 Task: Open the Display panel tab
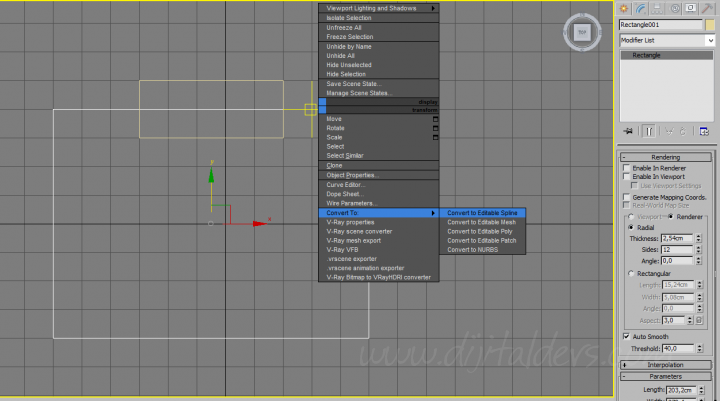pos(692,8)
